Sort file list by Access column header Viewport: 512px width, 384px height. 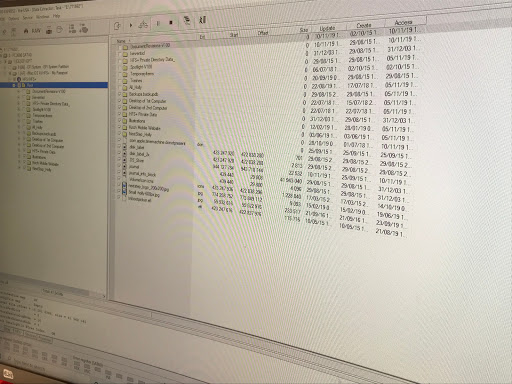click(x=403, y=22)
